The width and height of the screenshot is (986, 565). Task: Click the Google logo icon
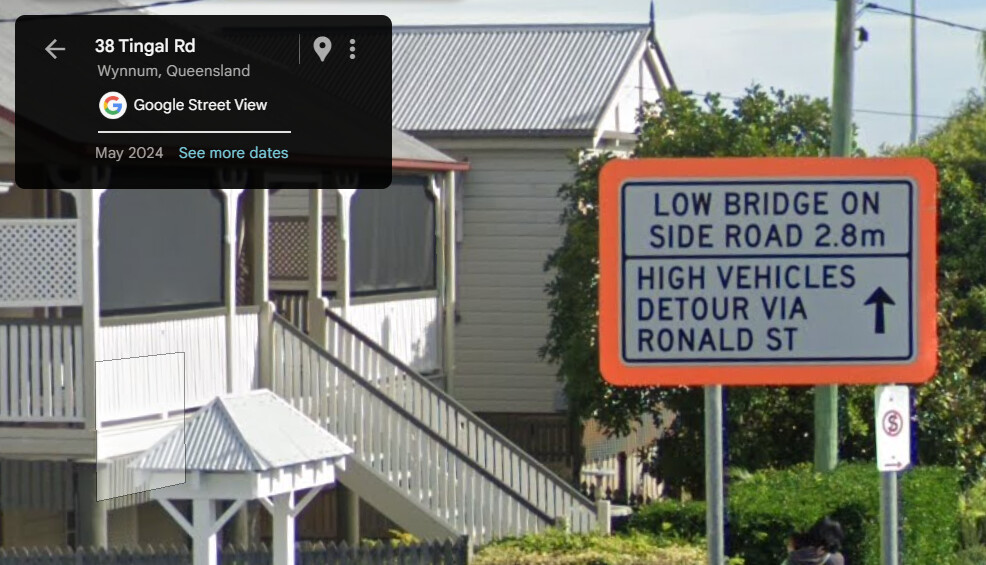113,105
